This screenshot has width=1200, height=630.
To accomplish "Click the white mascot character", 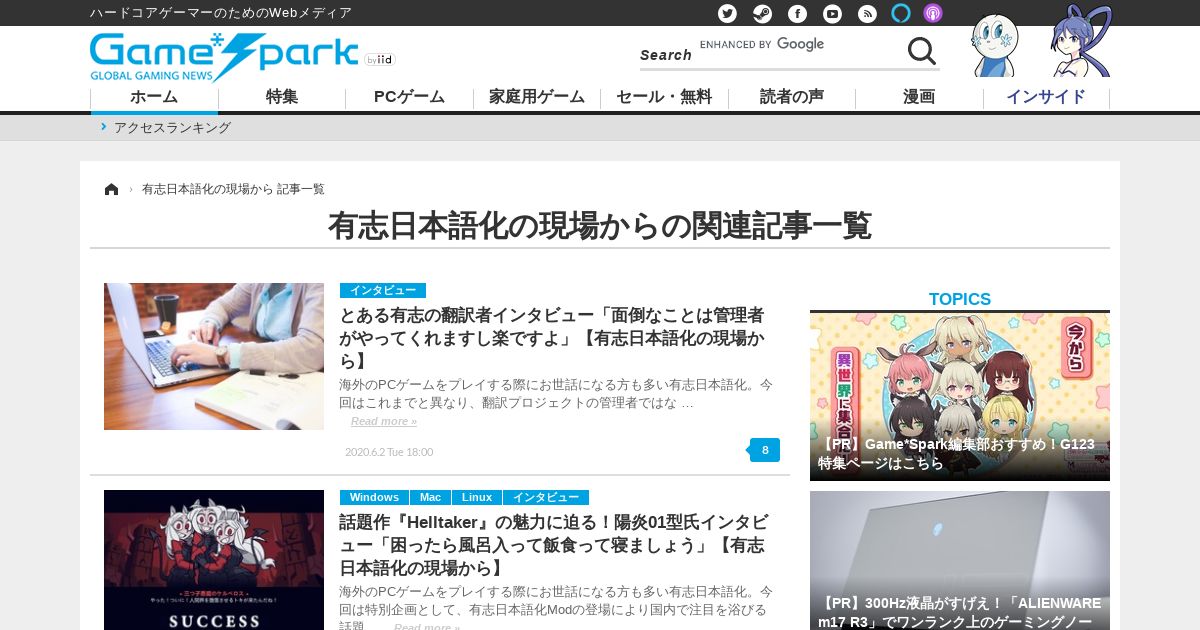I will pyautogui.click(x=995, y=46).
